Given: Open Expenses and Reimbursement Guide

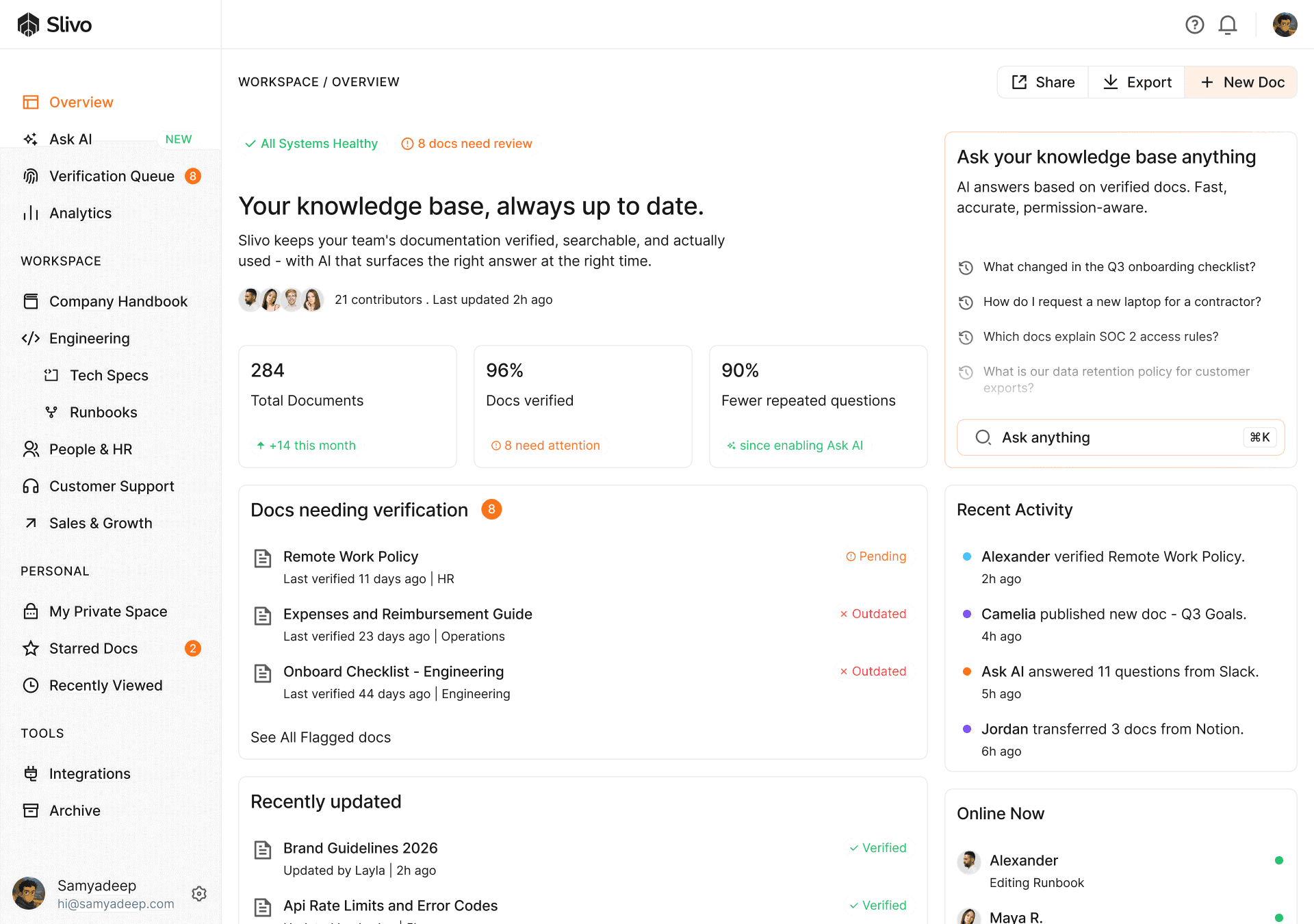Looking at the screenshot, I should point(408,614).
